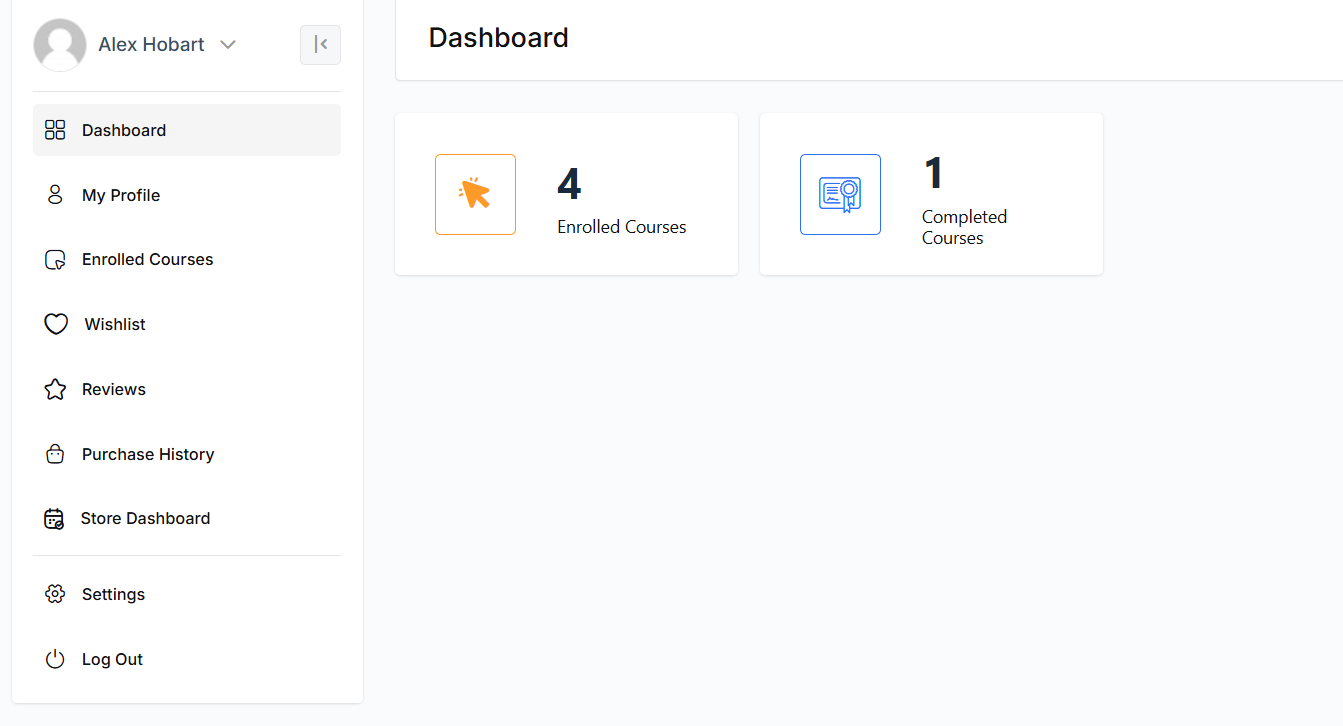This screenshot has height=726, width=1343.
Task: Click the Log Out power icon
Action: pyautogui.click(x=54, y=658)
